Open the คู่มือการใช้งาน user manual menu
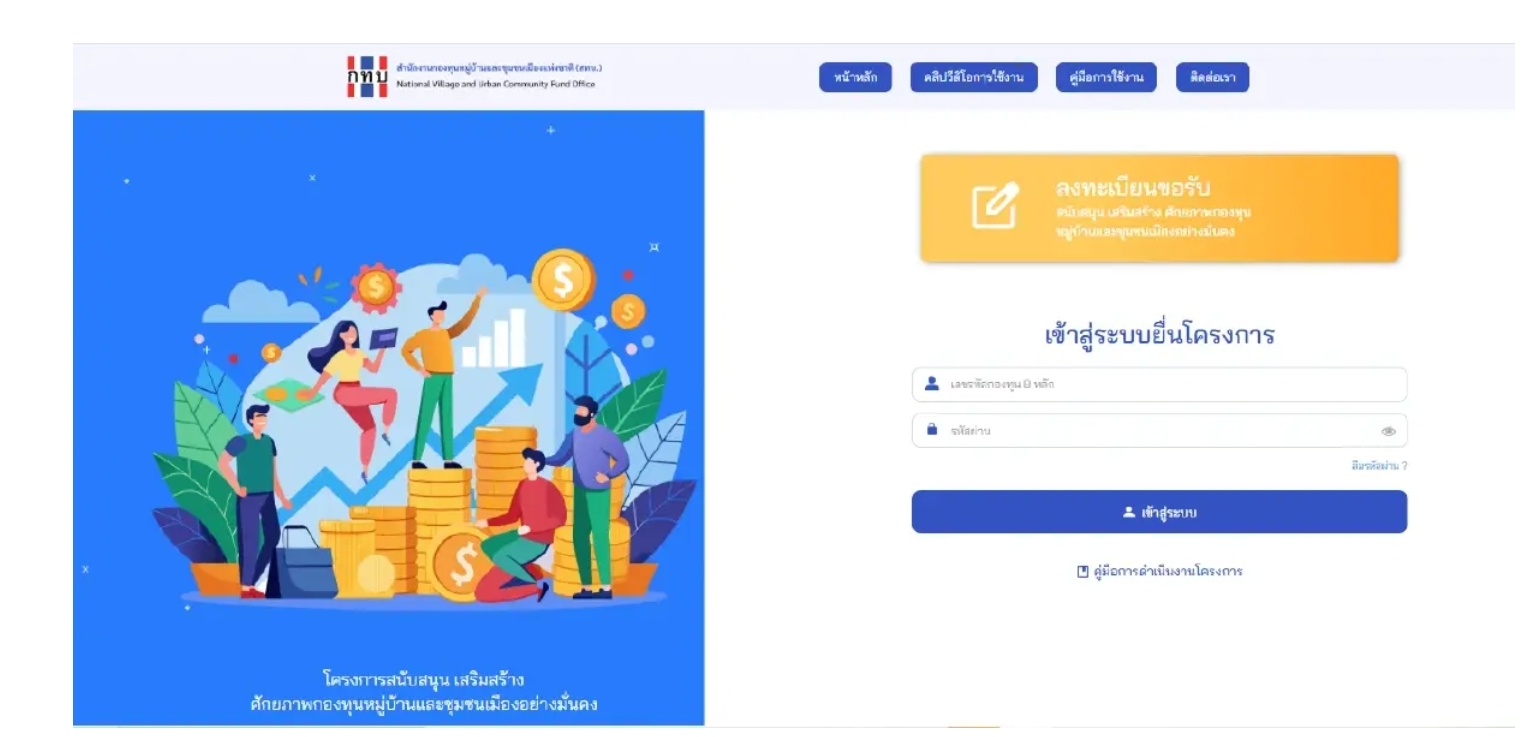 [1106, 78]
